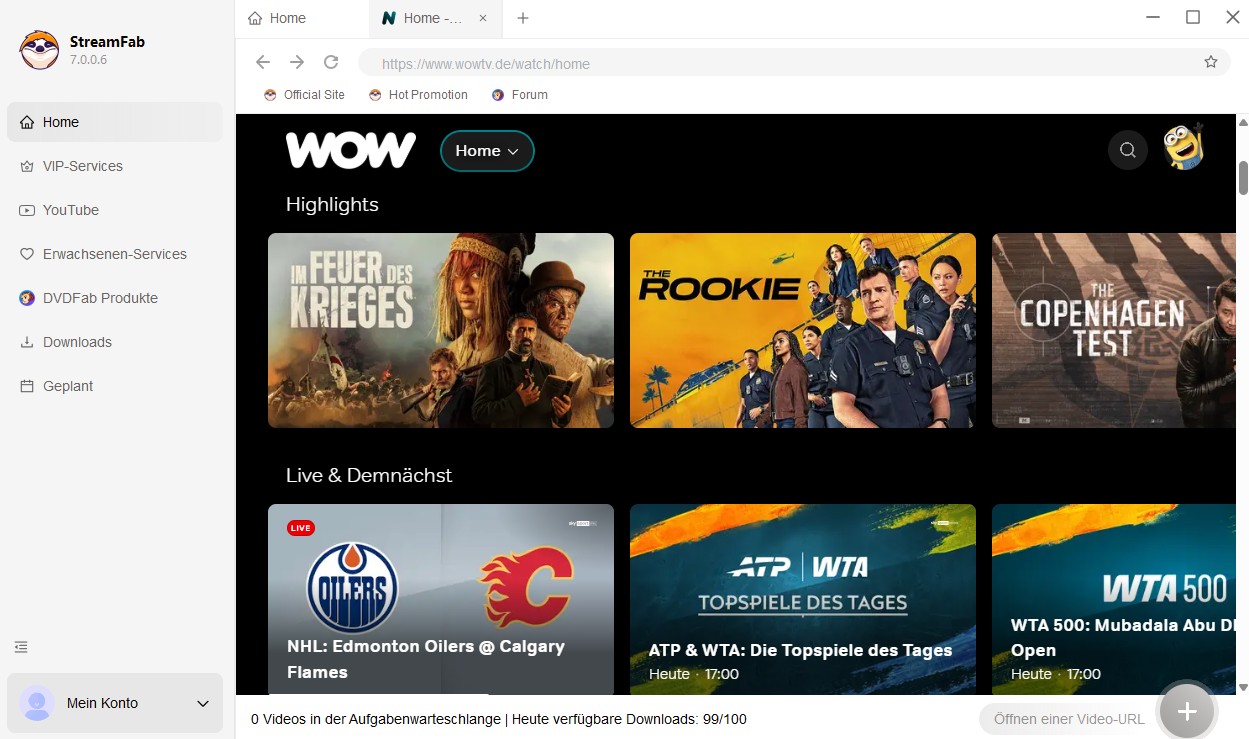
Task: Reload the current page
Action: point(331,62)
